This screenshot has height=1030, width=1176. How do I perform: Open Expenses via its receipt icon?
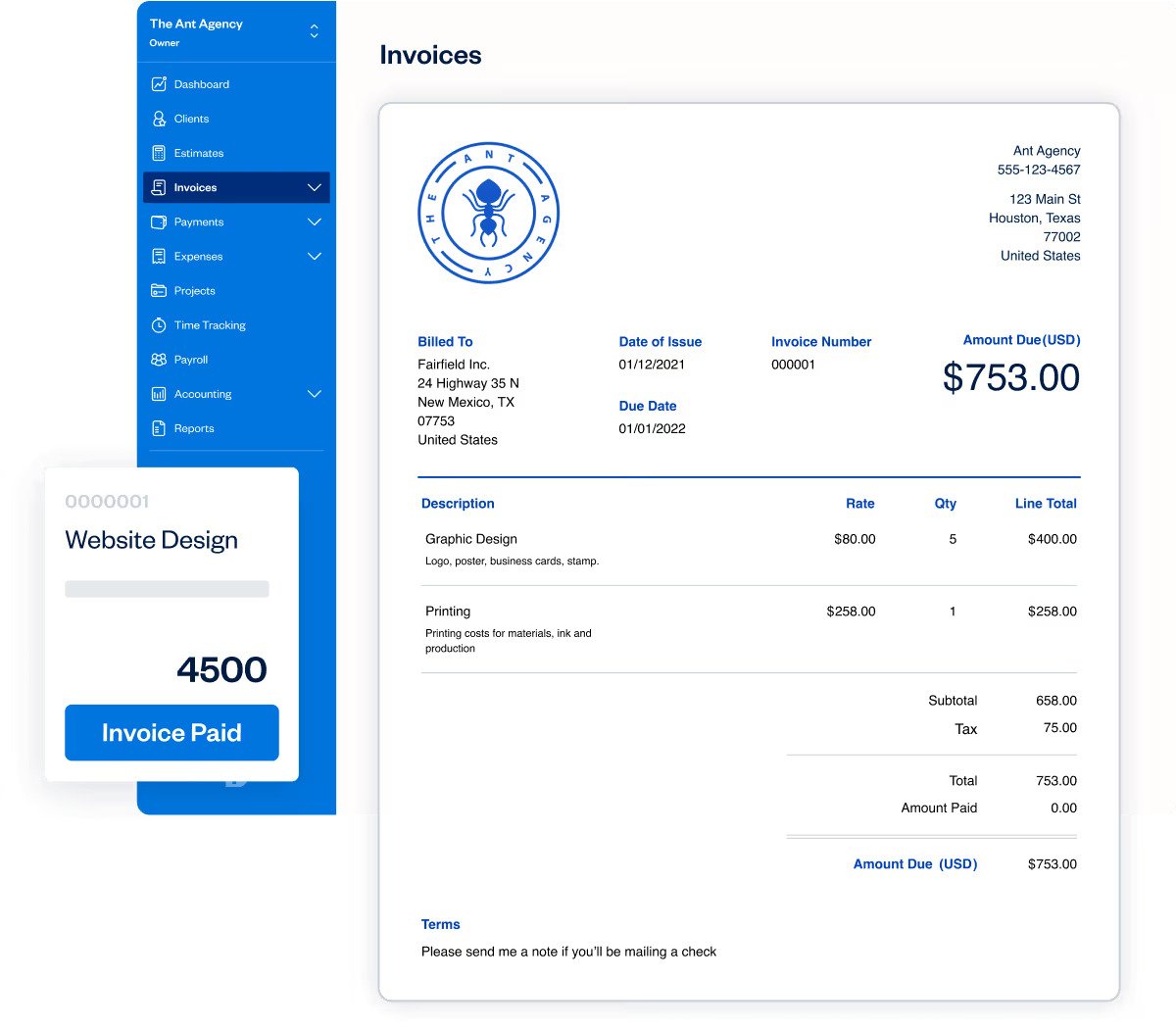pyautogui.click(x=159, y=256)
